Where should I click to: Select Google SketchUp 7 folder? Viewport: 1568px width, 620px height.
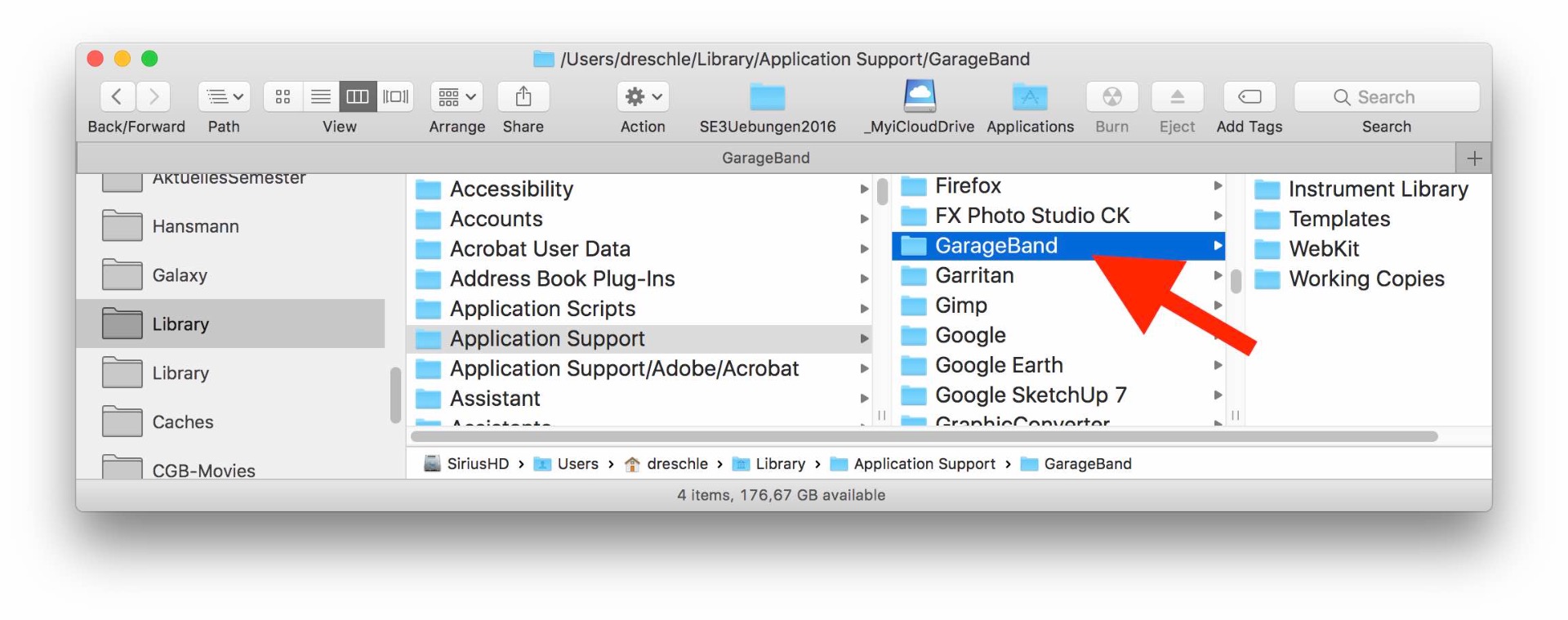1058,395
